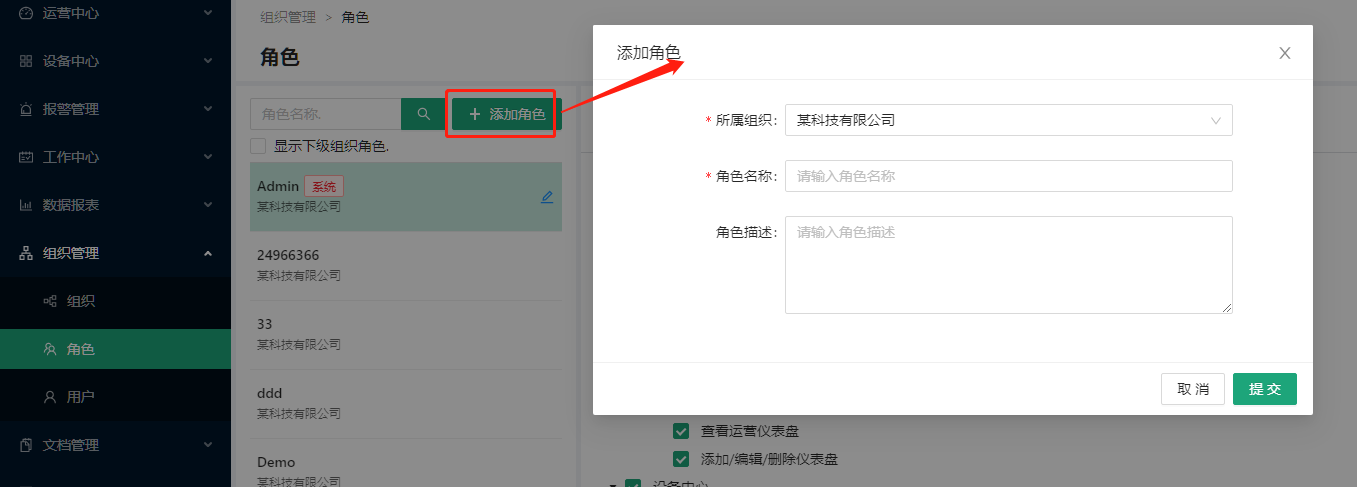This screenshot has width=1357, height=487.
Task: Click the 取消 cancel button
Action: 1192,389
